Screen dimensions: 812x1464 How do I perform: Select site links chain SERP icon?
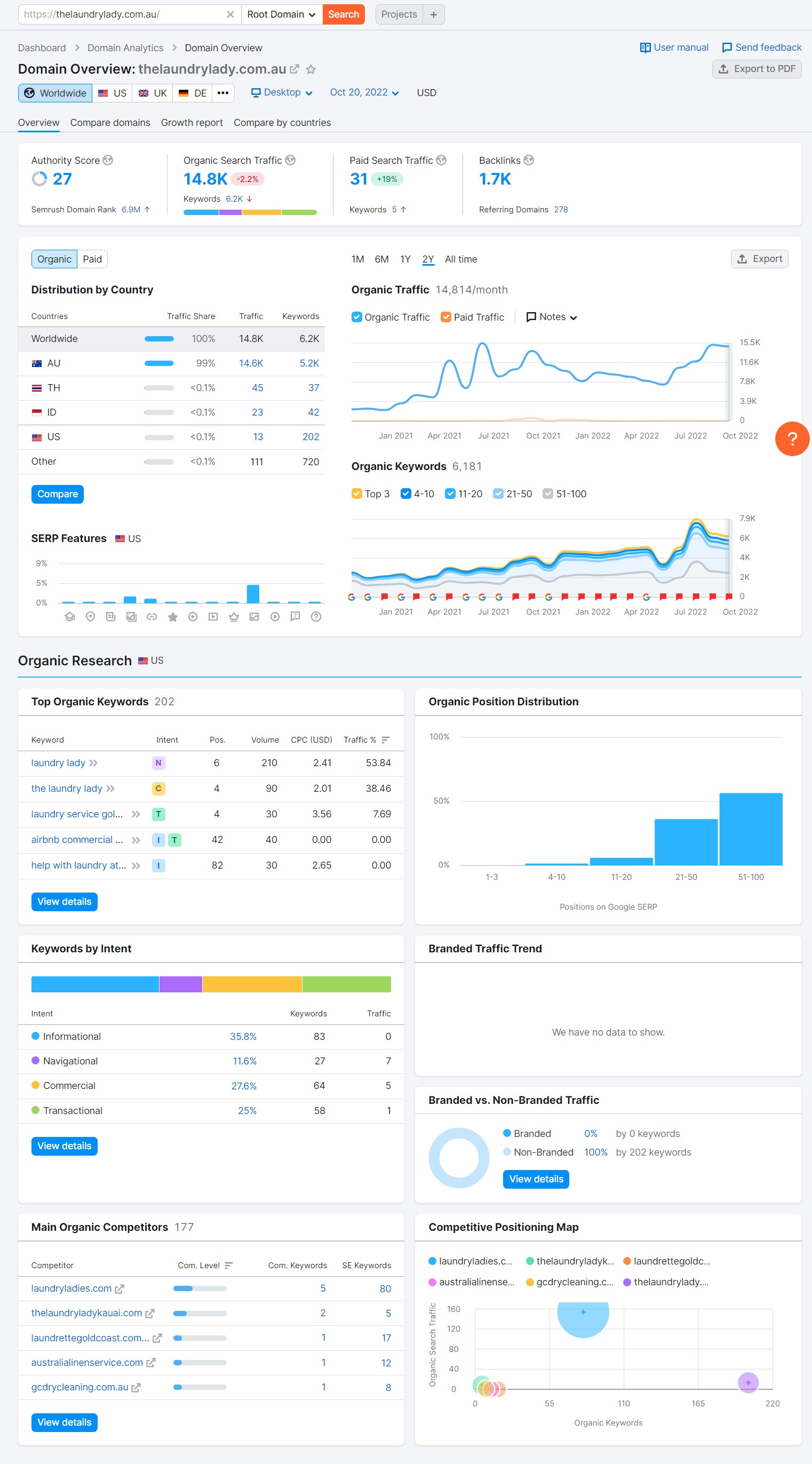pyautogui.click(x=152, y=617)
